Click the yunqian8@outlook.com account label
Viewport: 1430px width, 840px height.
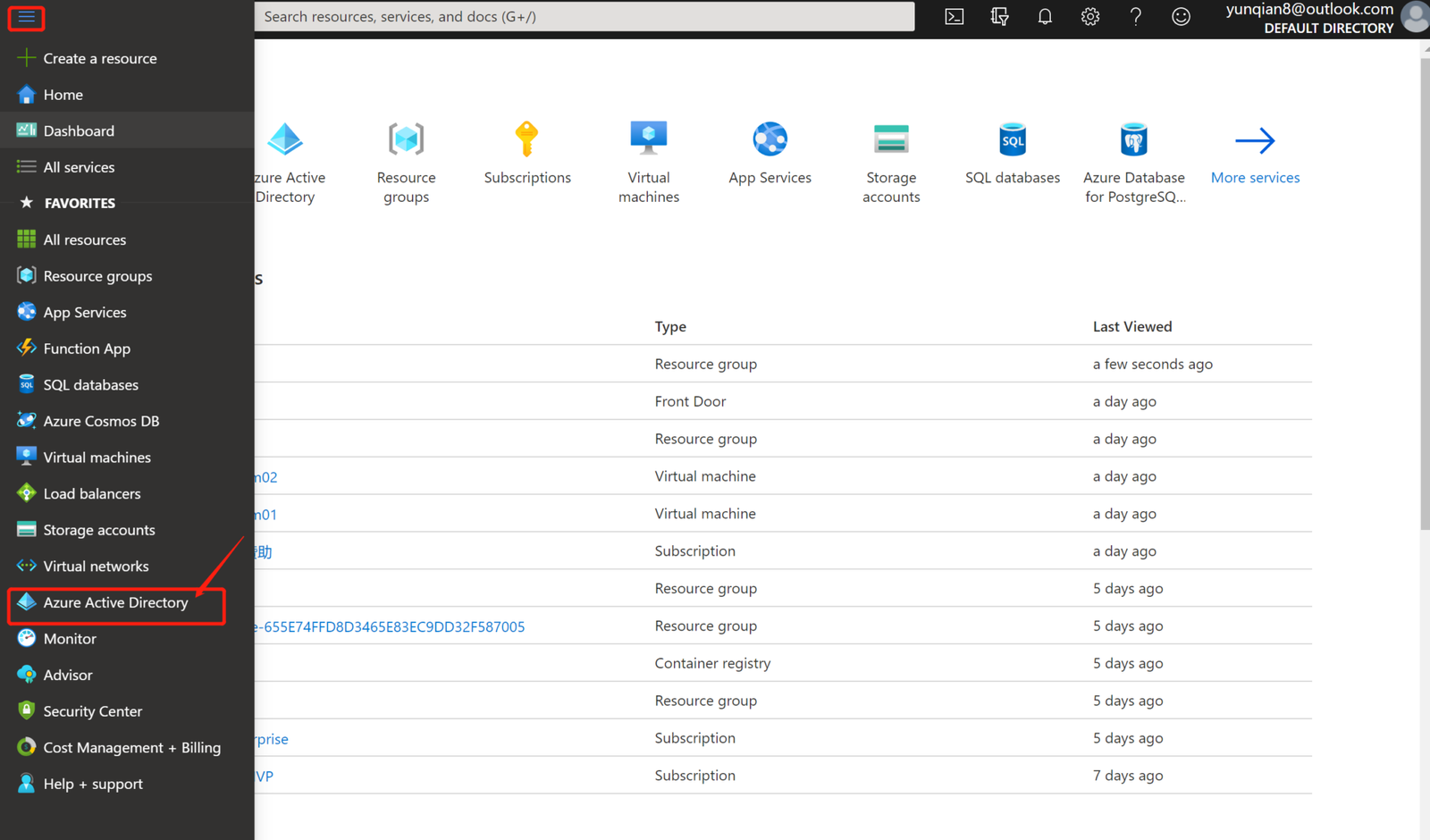coord(1309,9)
